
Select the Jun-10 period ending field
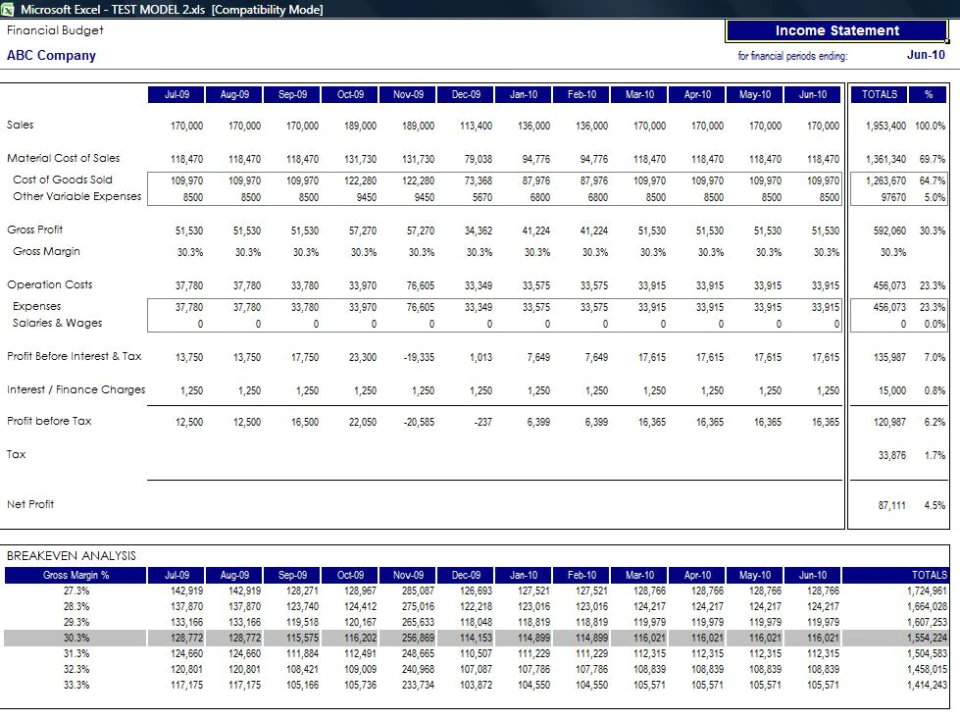click(926, 55)
